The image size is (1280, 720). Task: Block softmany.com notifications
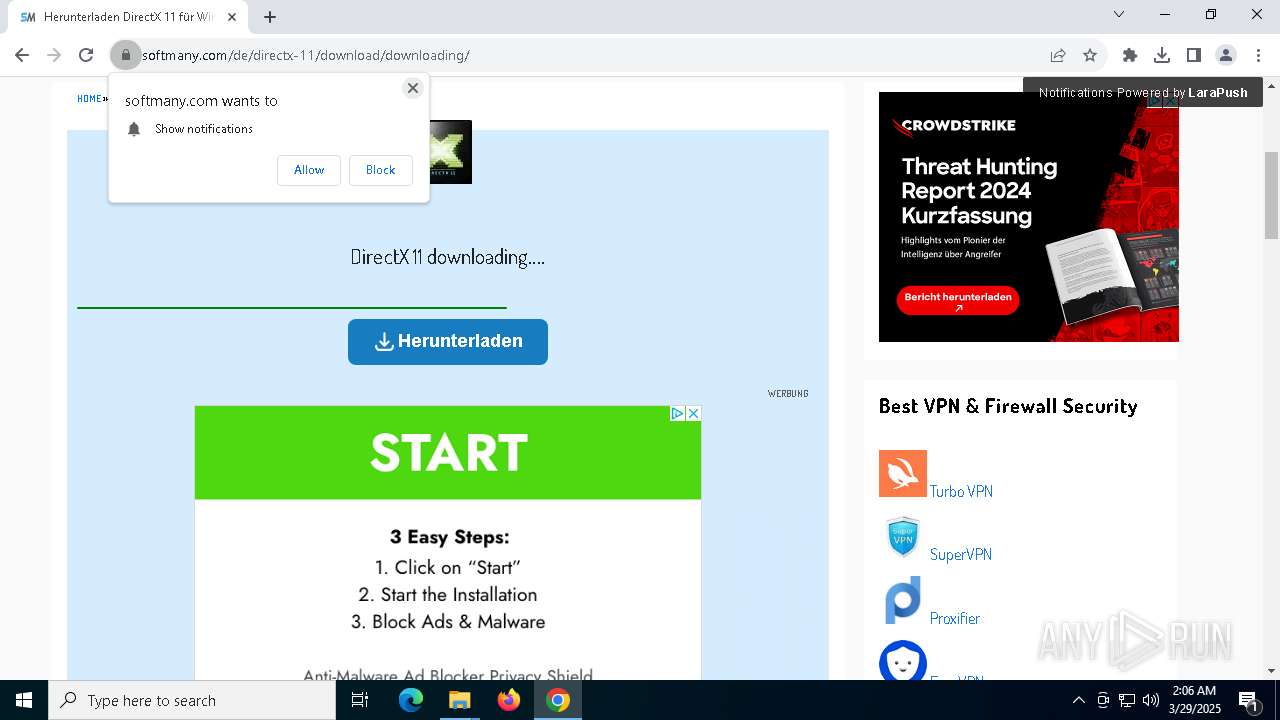click(x=380, y=170)
